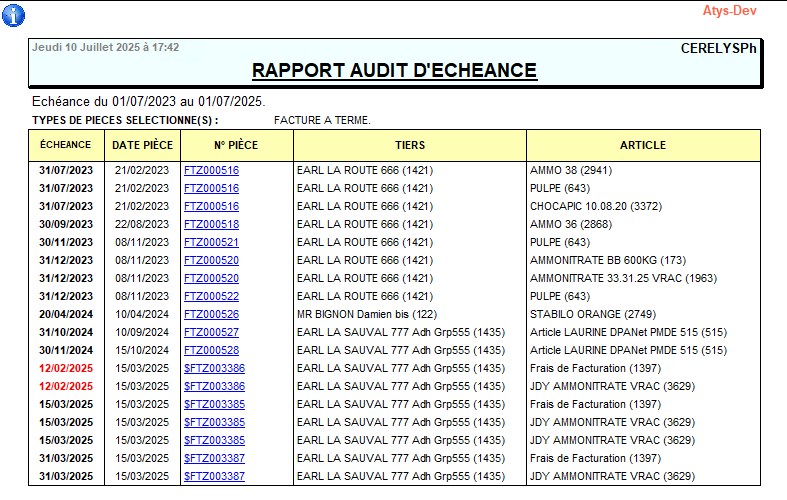Screen dimensions: 787x500
Task: Open the FTZ000527 piece link
Action: [x=211, y=332]
